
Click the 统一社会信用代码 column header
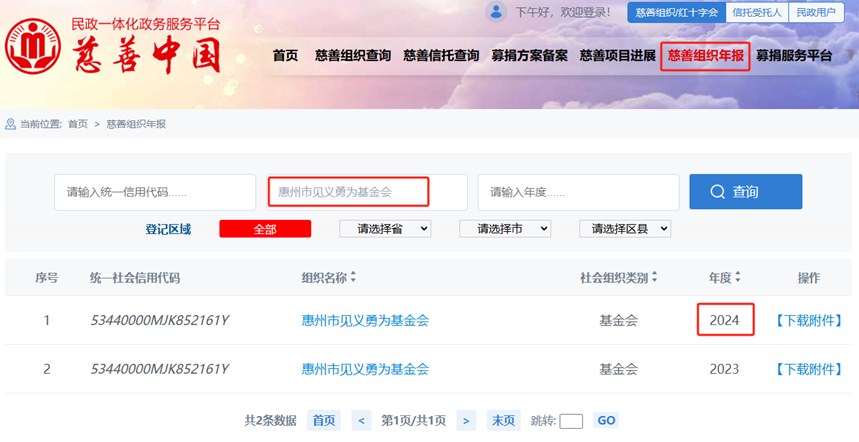135,278
